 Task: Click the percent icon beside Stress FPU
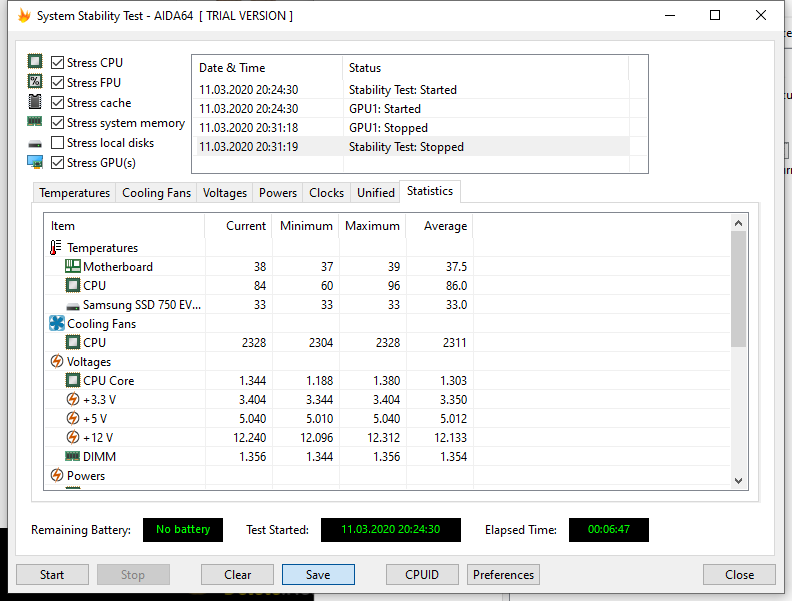tap(35, 81)
